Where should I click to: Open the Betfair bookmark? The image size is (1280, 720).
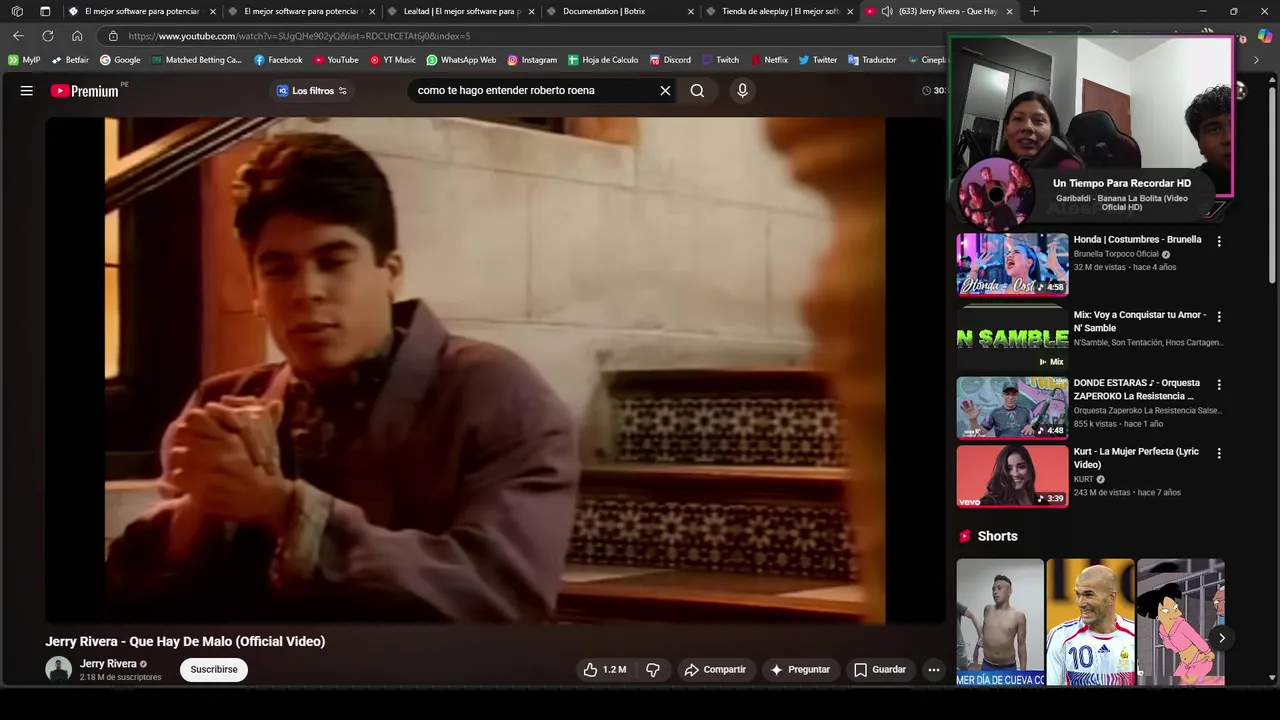70,60
